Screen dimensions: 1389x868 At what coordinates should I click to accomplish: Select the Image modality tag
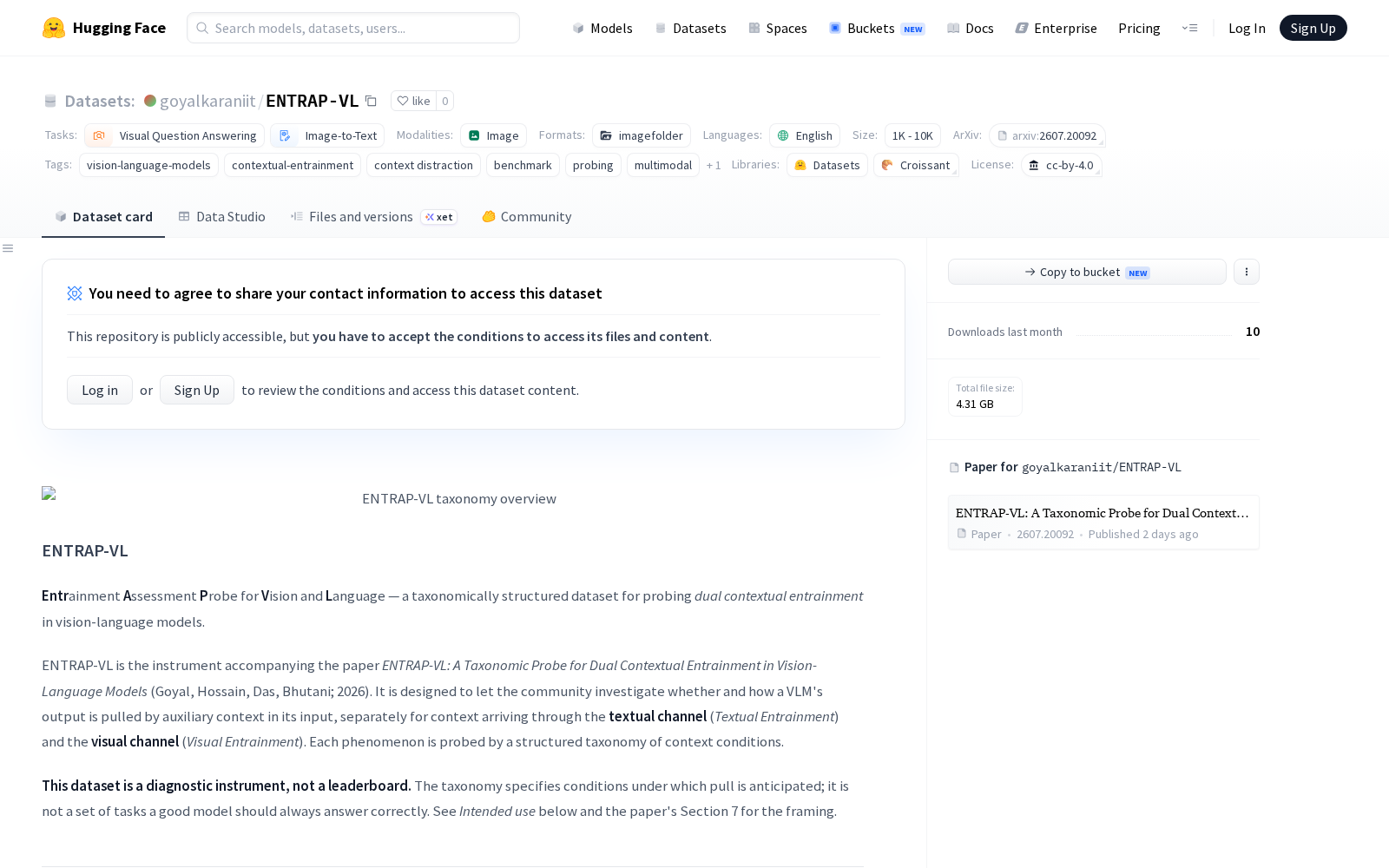[x=493, y=135]
